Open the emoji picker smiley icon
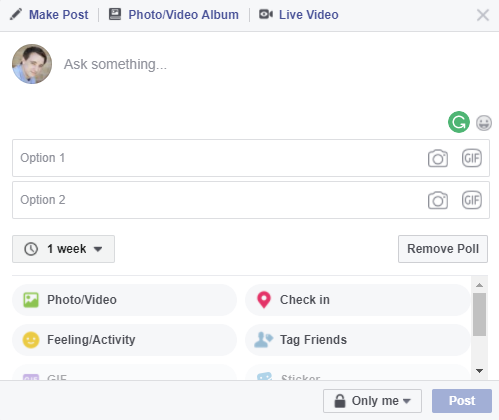Screen dimensions: 499x420 point(484,123)
